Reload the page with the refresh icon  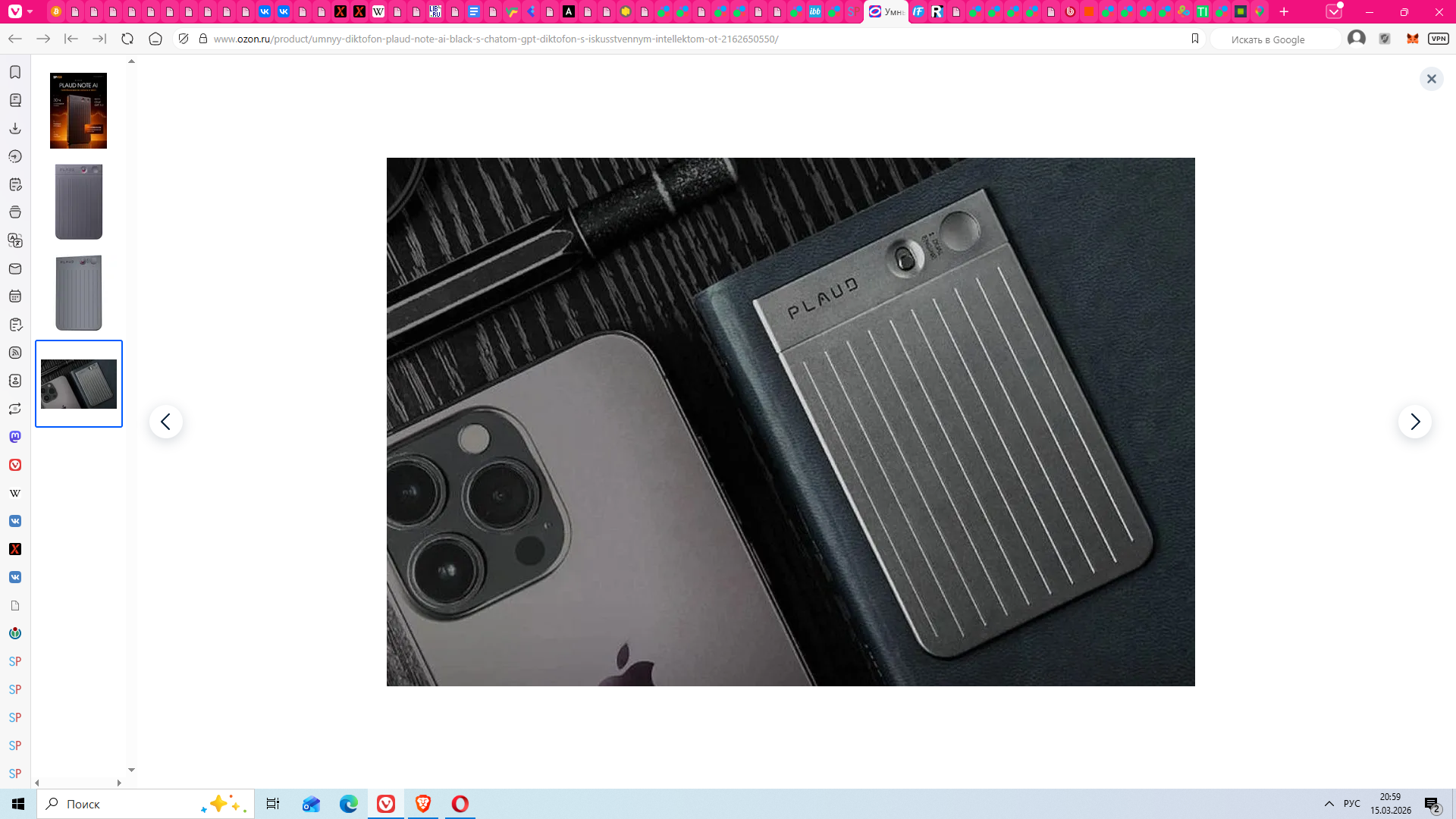tap(127, 39)
